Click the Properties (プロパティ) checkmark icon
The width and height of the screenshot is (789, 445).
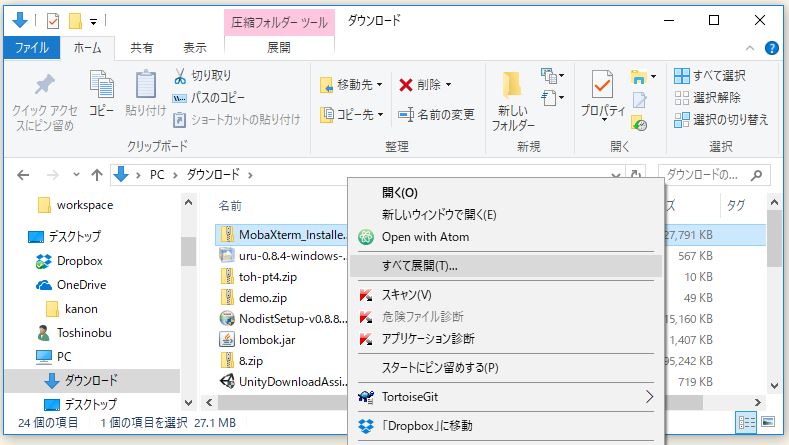[x=602, y=84]
